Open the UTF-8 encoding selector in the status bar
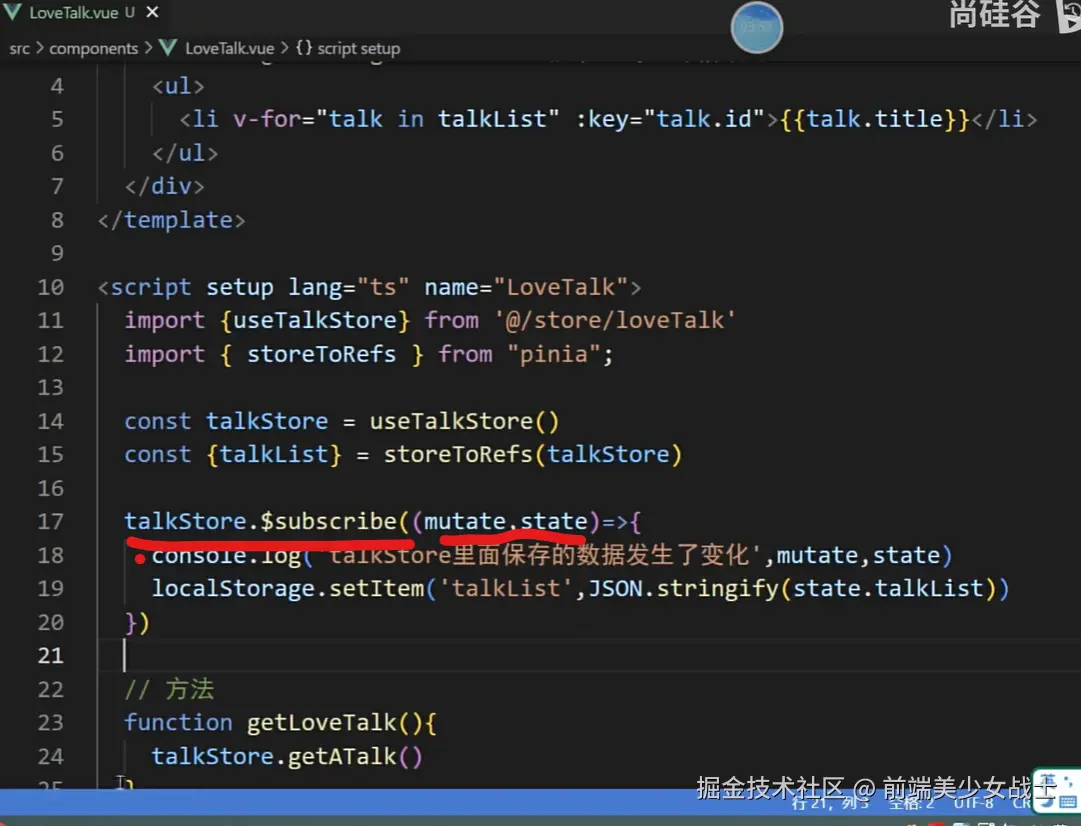This screenshot has width=1081, height=826. pos(973,803)
